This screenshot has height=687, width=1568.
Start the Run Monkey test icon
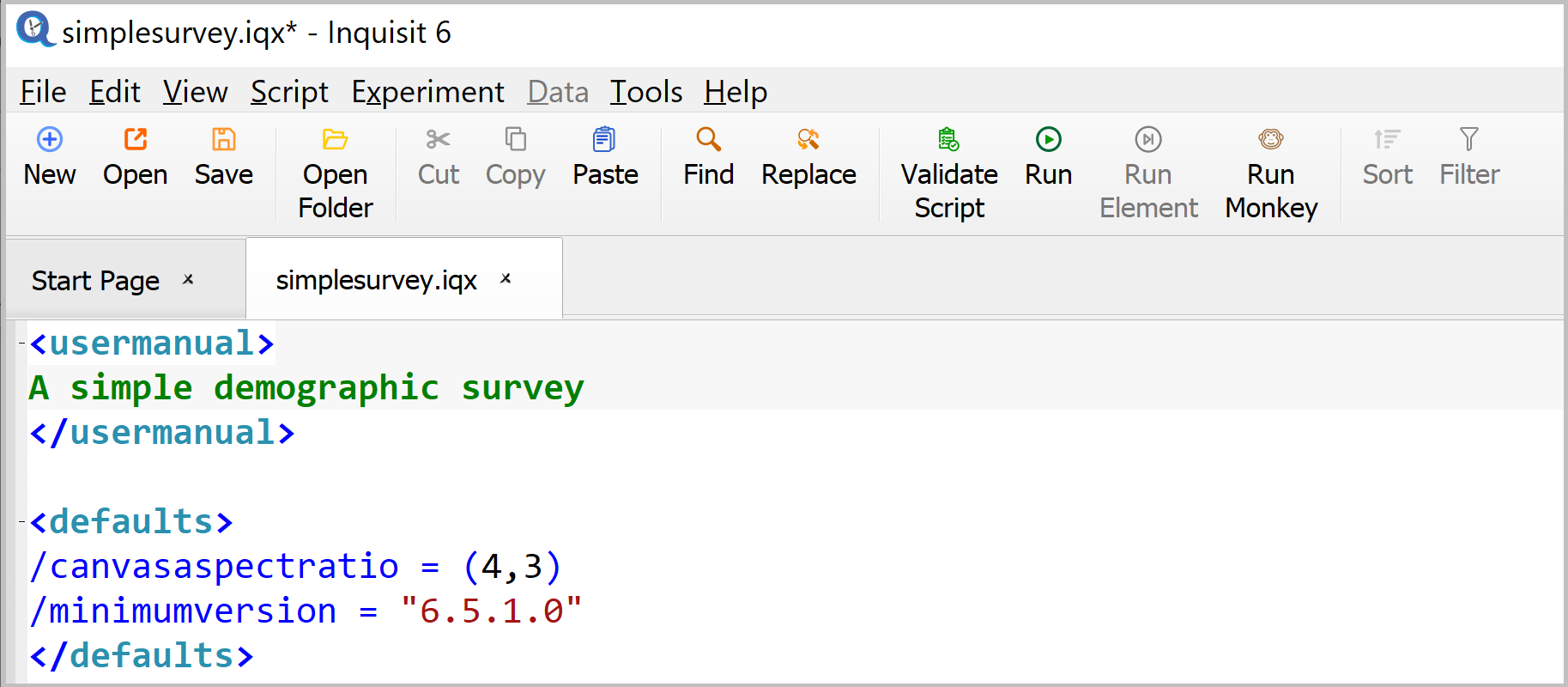(x=1271, y=139)
